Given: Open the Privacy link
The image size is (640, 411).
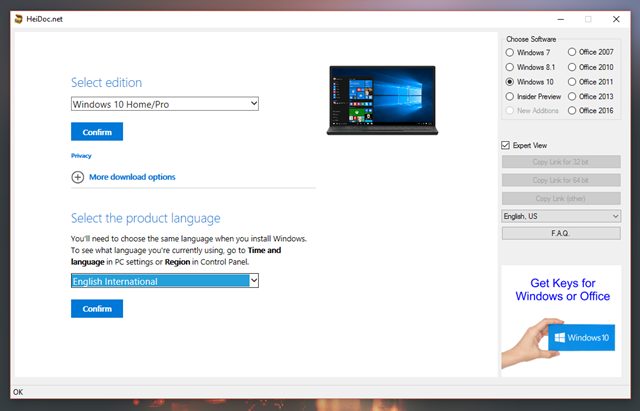Looking at the screenshot, I should tap(81, 156).
